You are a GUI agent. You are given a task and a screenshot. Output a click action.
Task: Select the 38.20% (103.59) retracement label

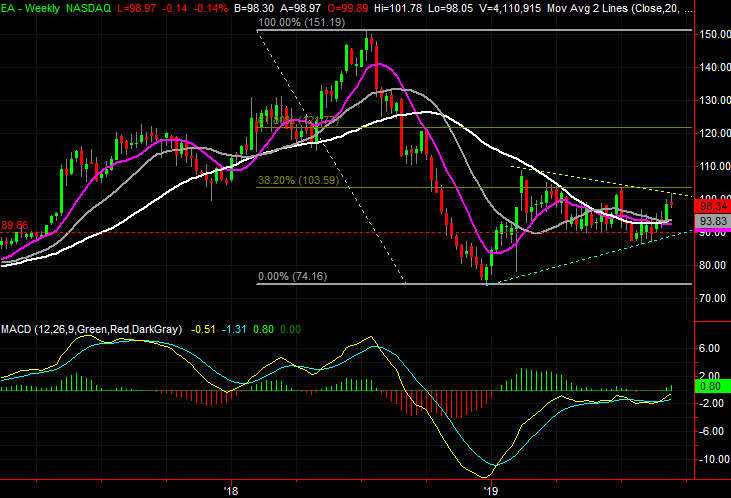pos(299,180)
